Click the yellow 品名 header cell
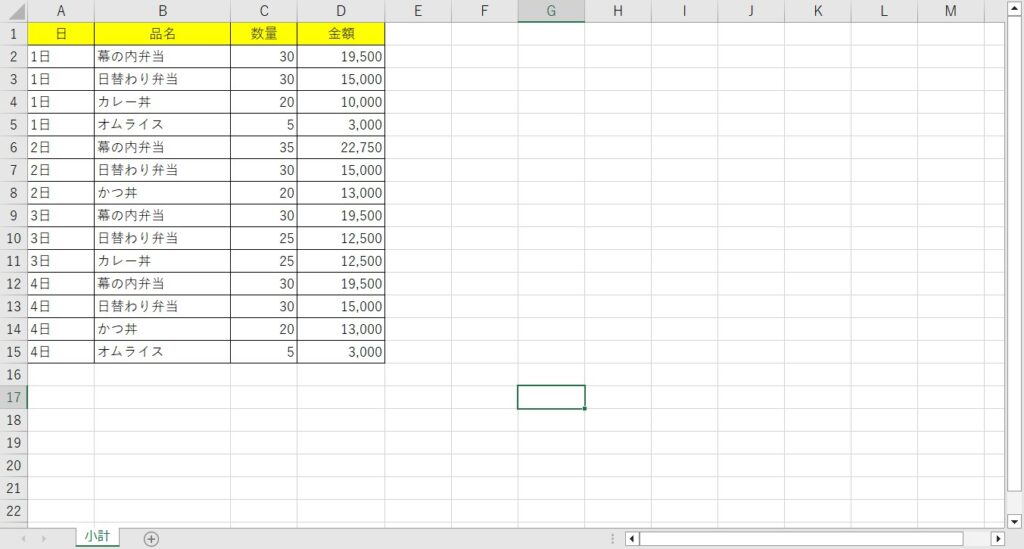This screenshot has height=549, width=1024. (162, 33)
